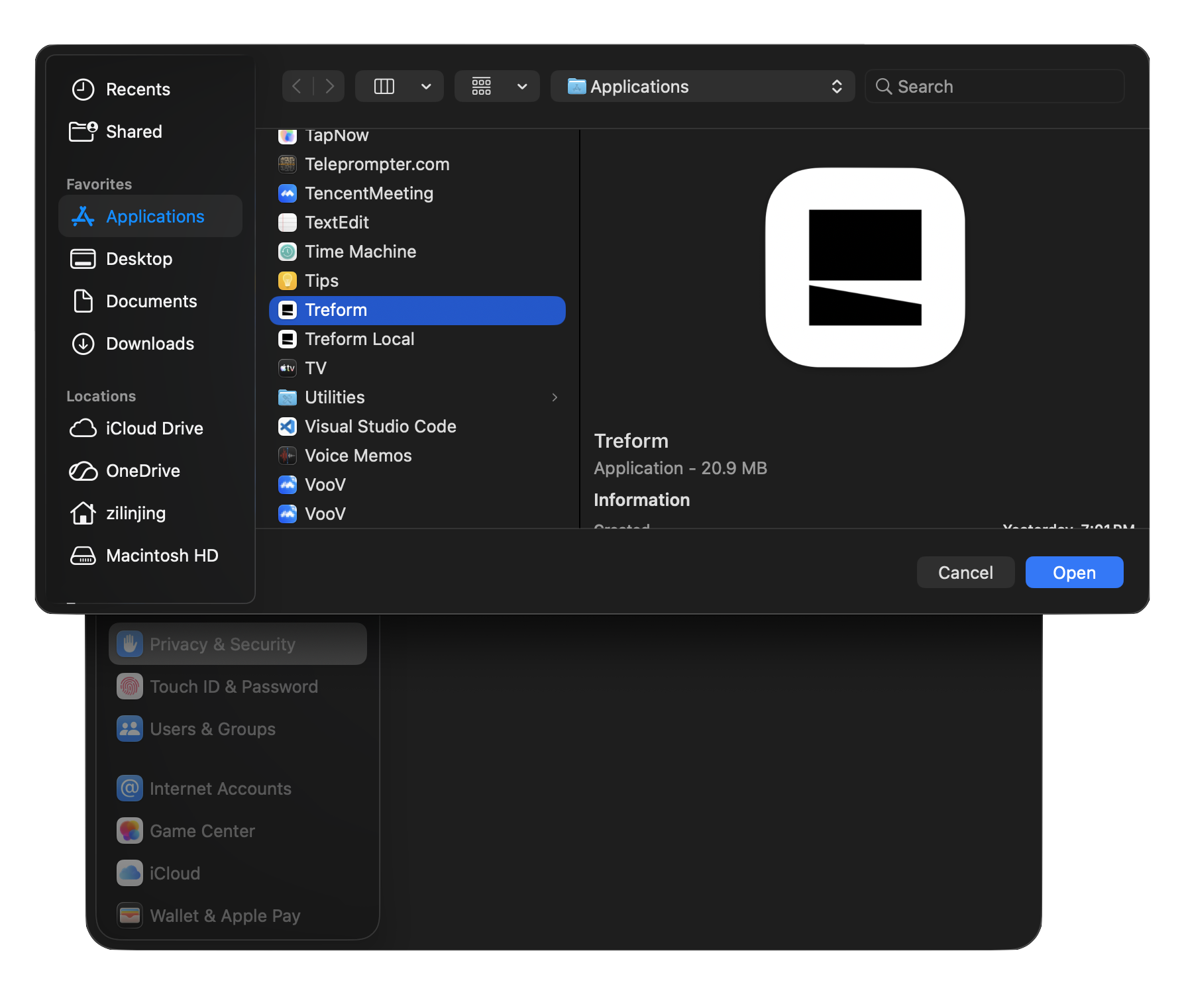Screen dimensions: 1182x1008
Task: Open Recents in the file dialog sidebar
Action: (x=150, y=89)
